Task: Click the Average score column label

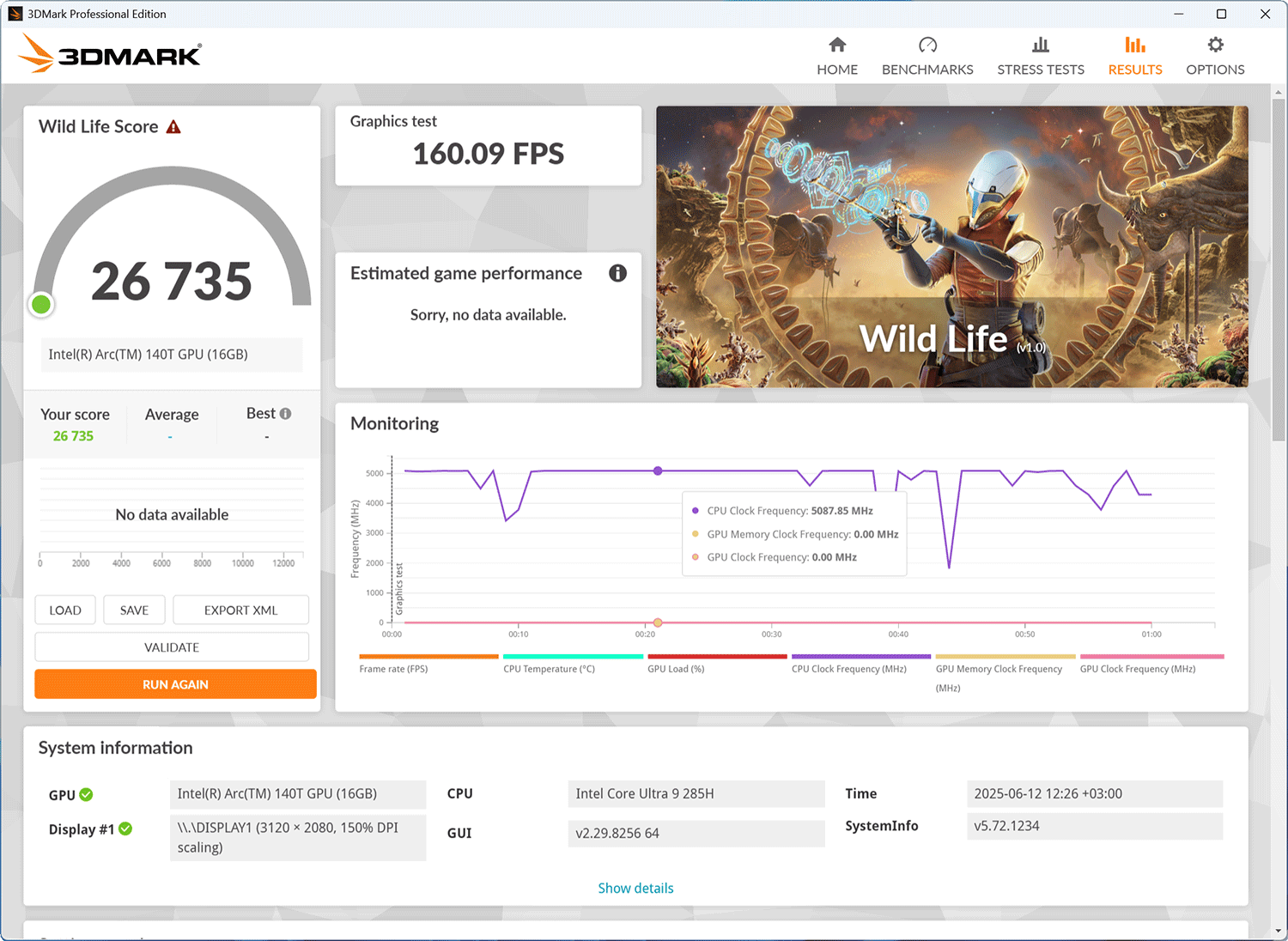Action: (x=172, y=414)
